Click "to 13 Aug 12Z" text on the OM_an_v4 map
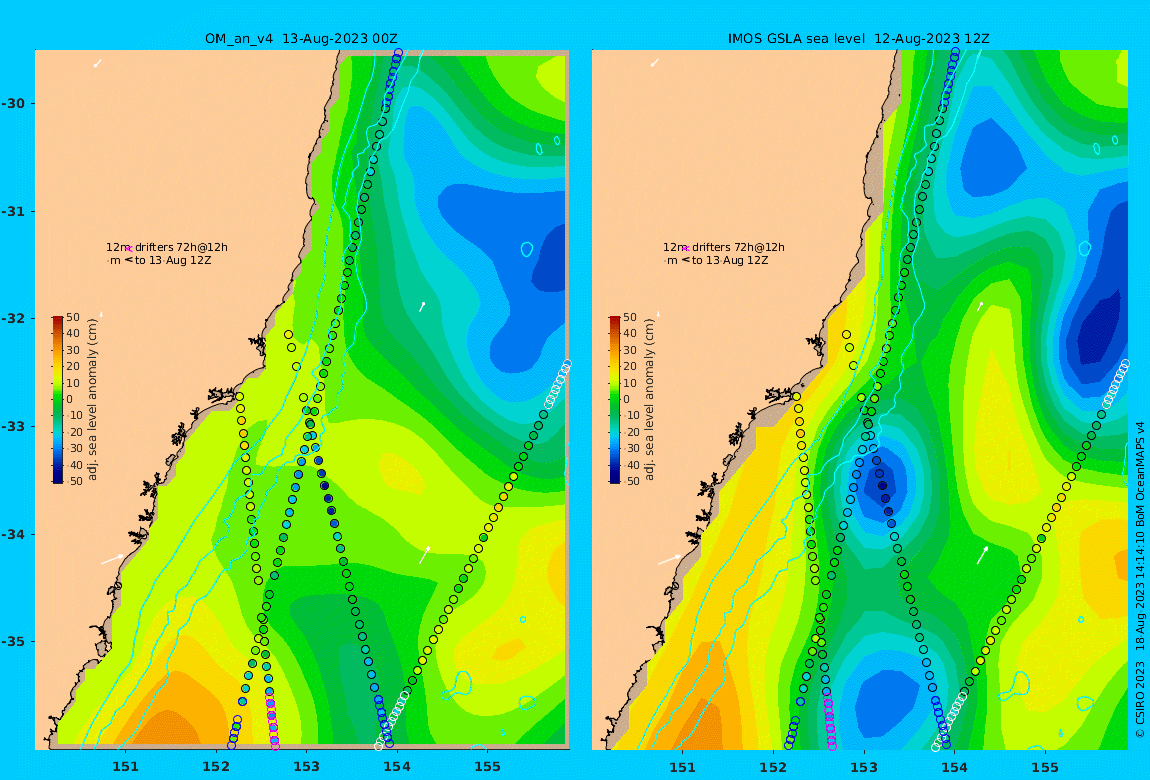Viewport: 1150px width, 780px height. [x=173, y=260]
